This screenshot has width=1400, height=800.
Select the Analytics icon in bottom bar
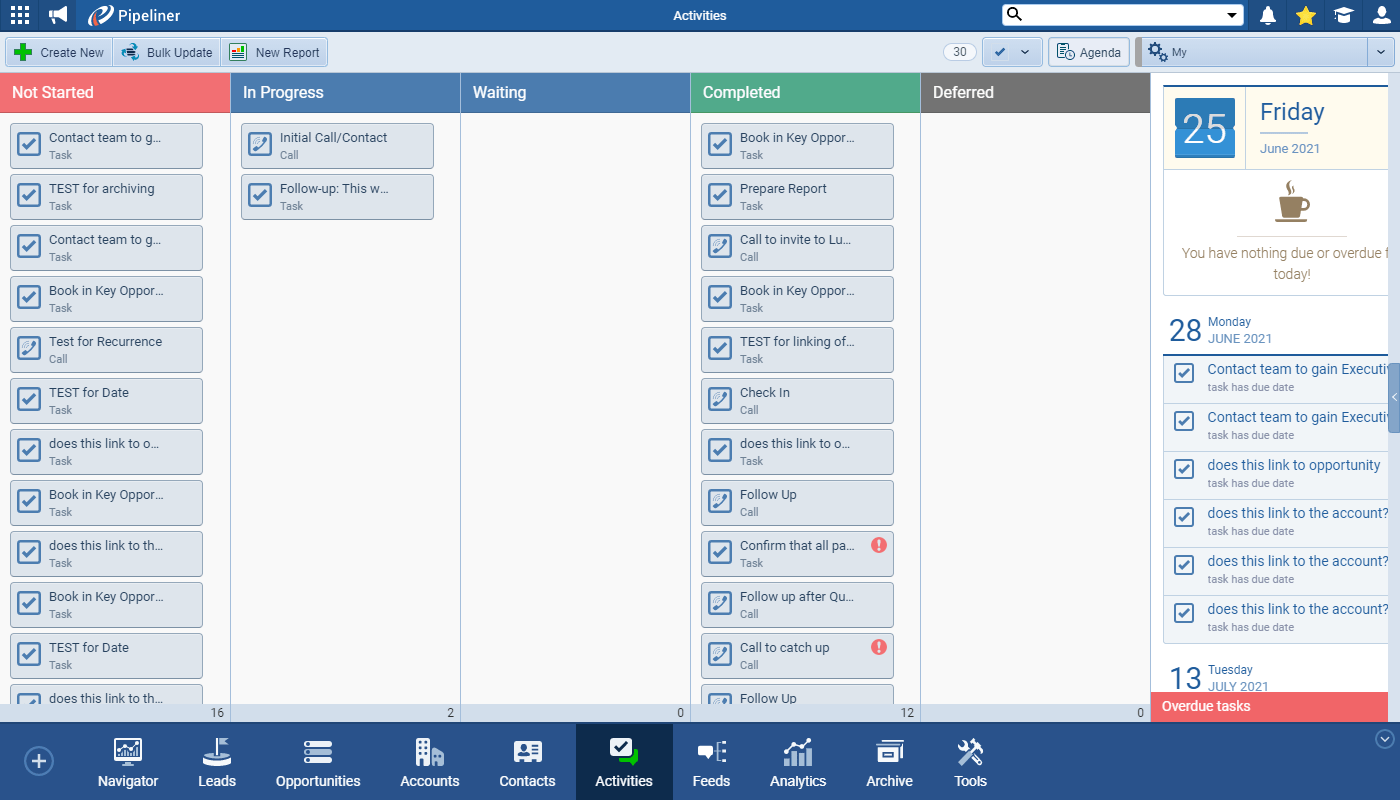click(797, 761)
